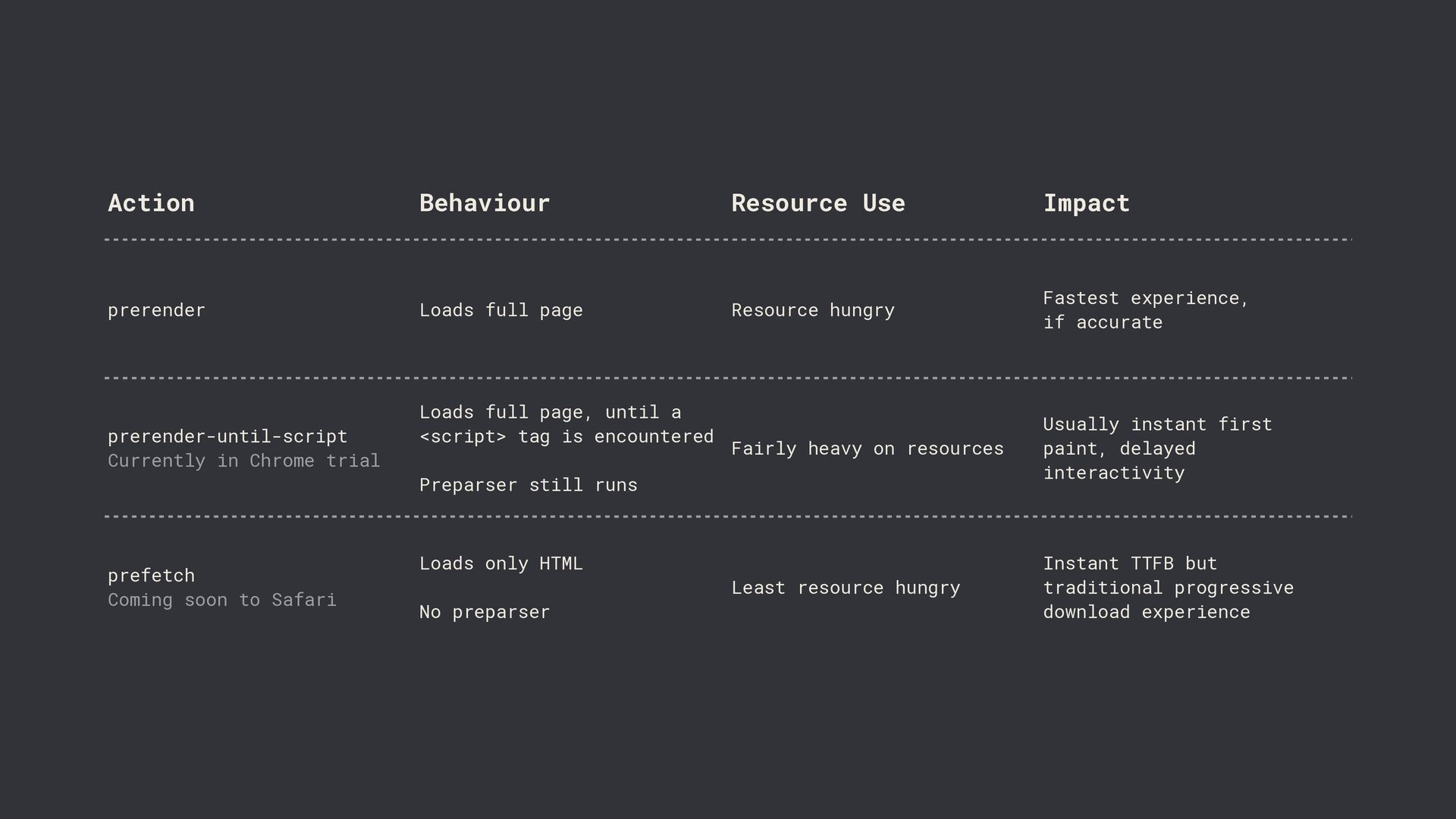This screenshot has width=1456, height=819.
Task: Click the Resource Use heading
Action: point(817,203)
